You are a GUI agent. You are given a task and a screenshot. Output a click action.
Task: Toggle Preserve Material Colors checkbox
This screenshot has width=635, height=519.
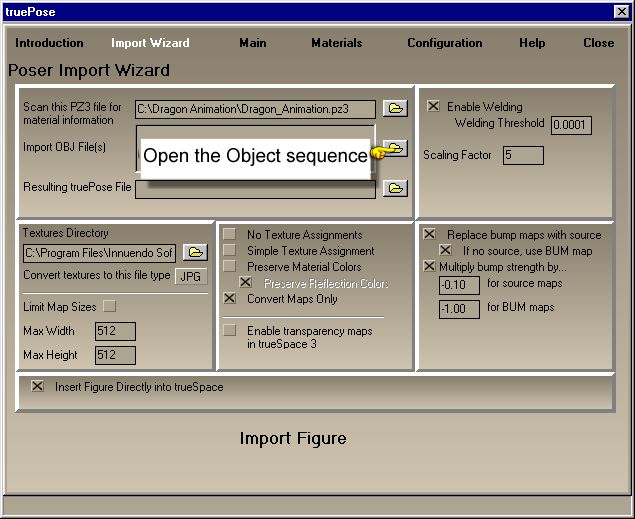(230, 267)
